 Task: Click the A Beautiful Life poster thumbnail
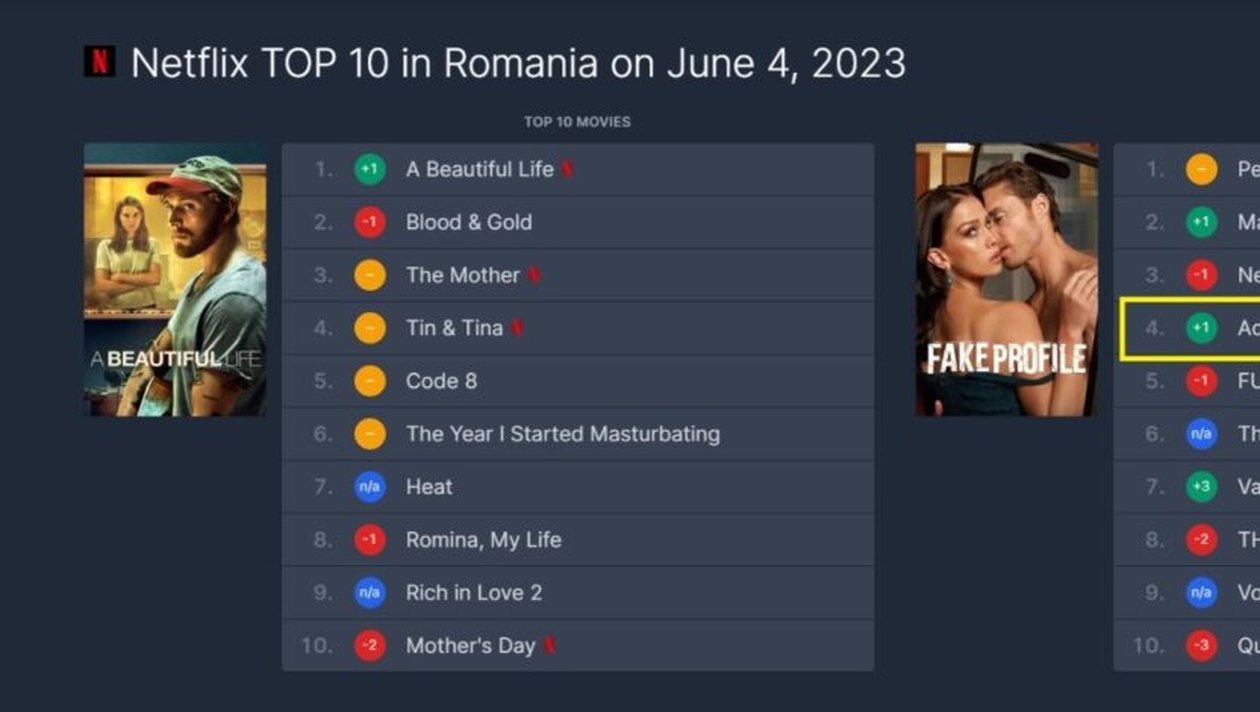point(175,279)
